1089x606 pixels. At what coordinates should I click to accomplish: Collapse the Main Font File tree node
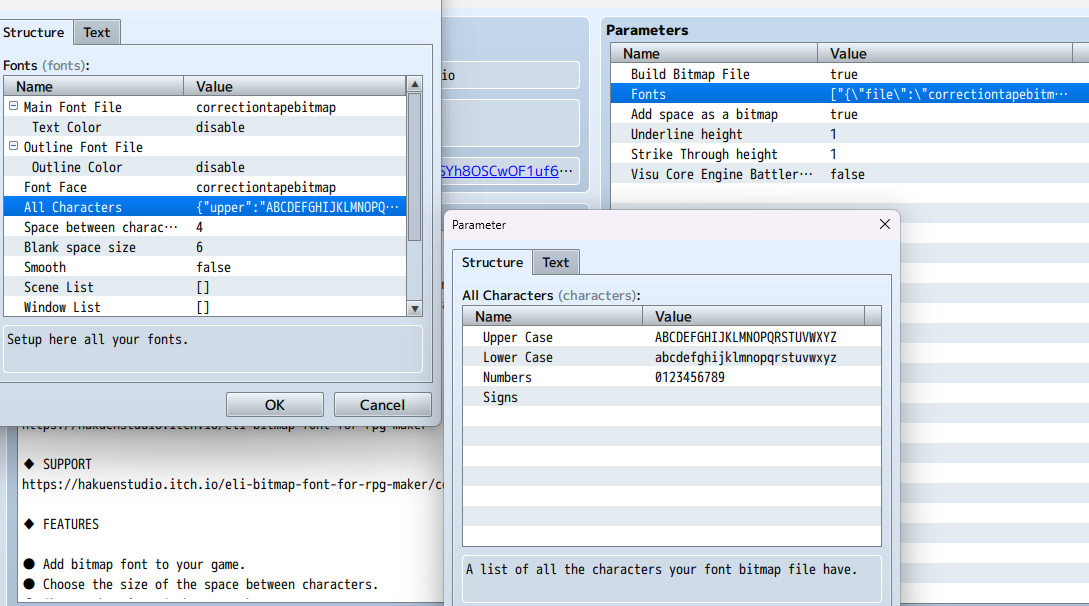pos(13,106)
